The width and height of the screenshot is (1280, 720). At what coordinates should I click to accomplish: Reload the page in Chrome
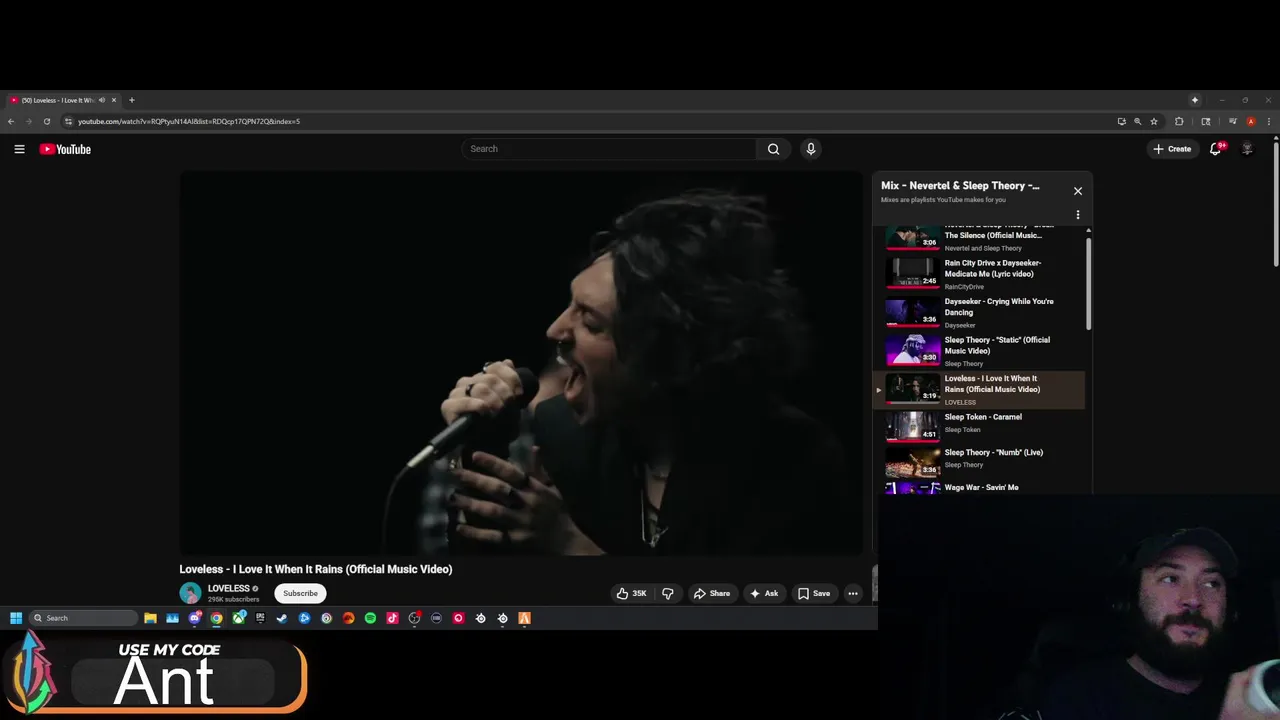[x=46, y=121]
